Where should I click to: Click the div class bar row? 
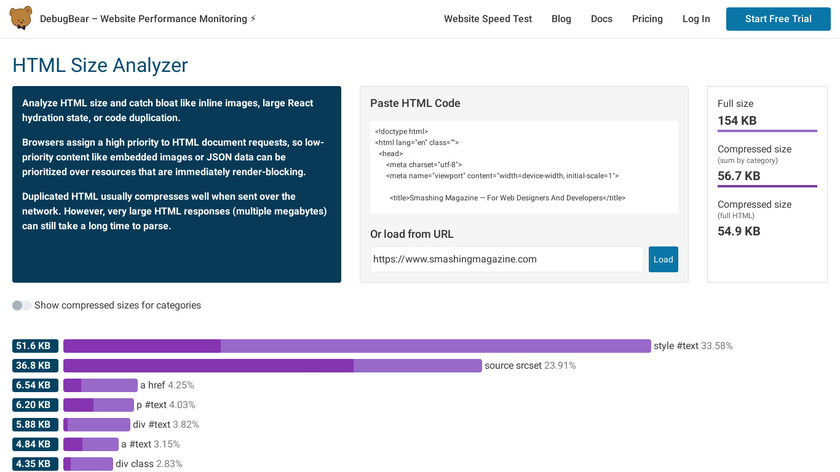click(x=88, y=464)
